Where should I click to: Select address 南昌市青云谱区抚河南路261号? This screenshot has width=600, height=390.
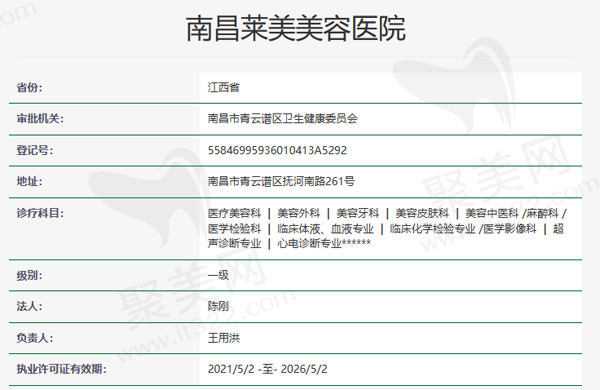point(281,181)
